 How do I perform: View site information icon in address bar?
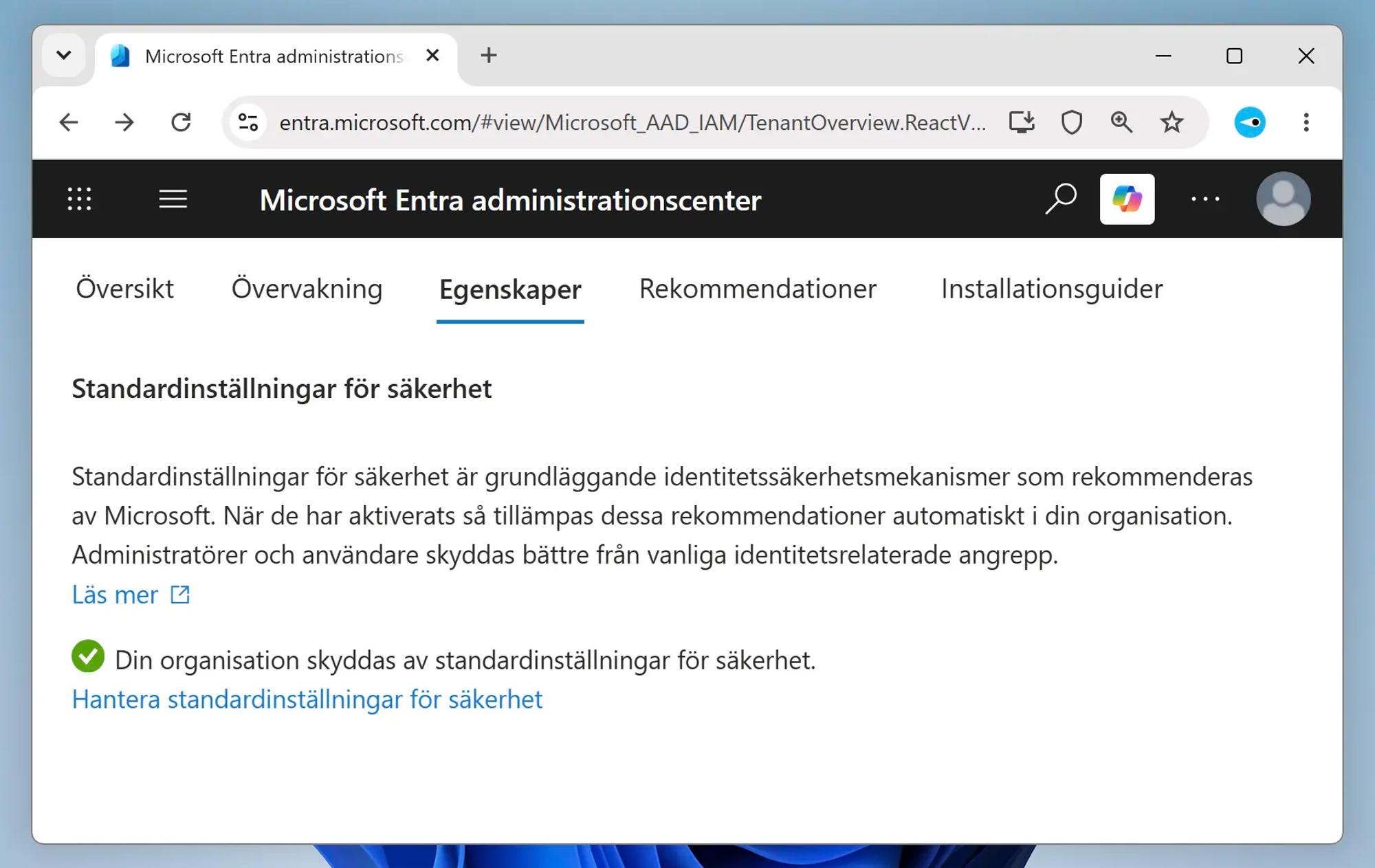click(x=247, y=122)
